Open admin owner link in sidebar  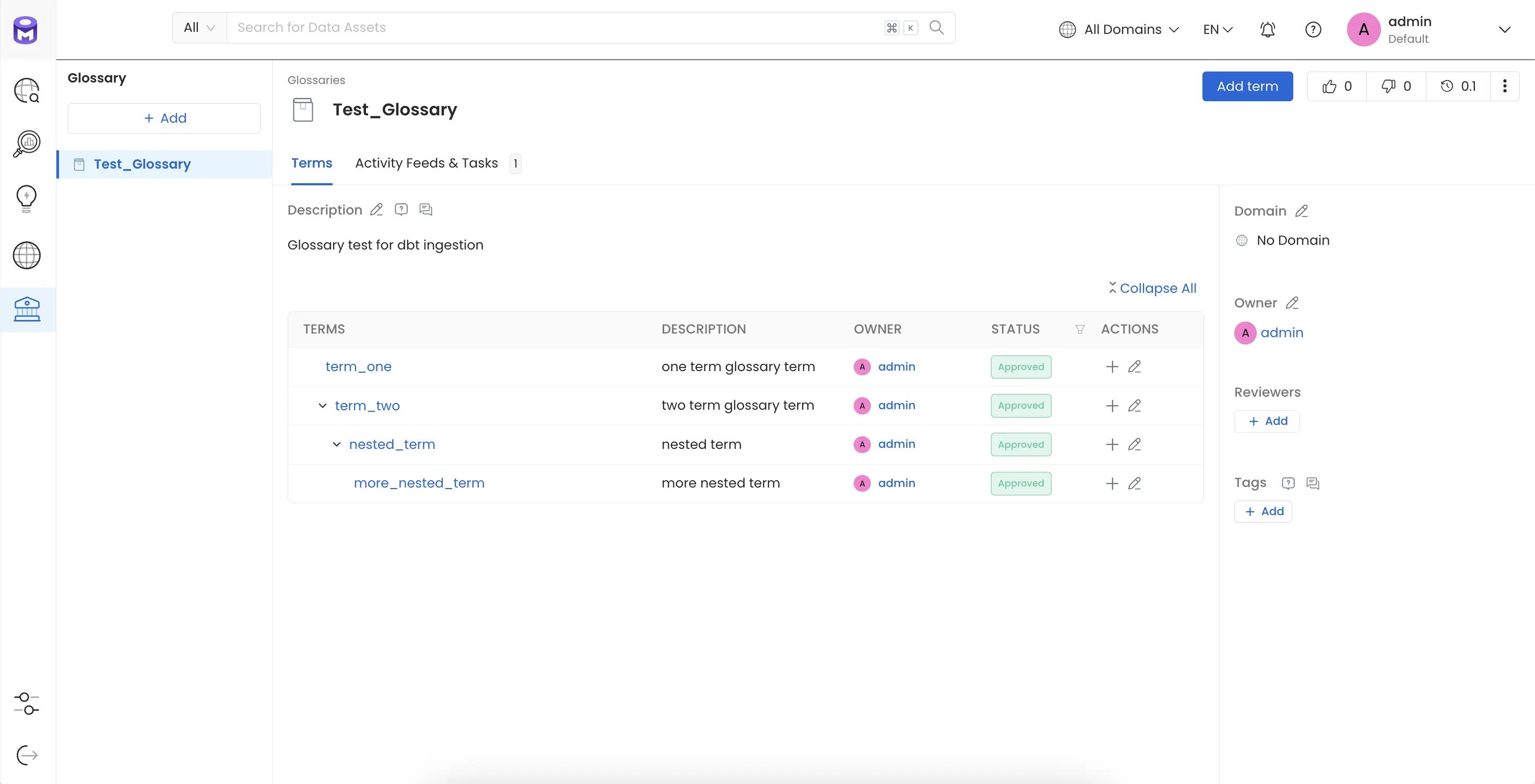pos(1282,333)
